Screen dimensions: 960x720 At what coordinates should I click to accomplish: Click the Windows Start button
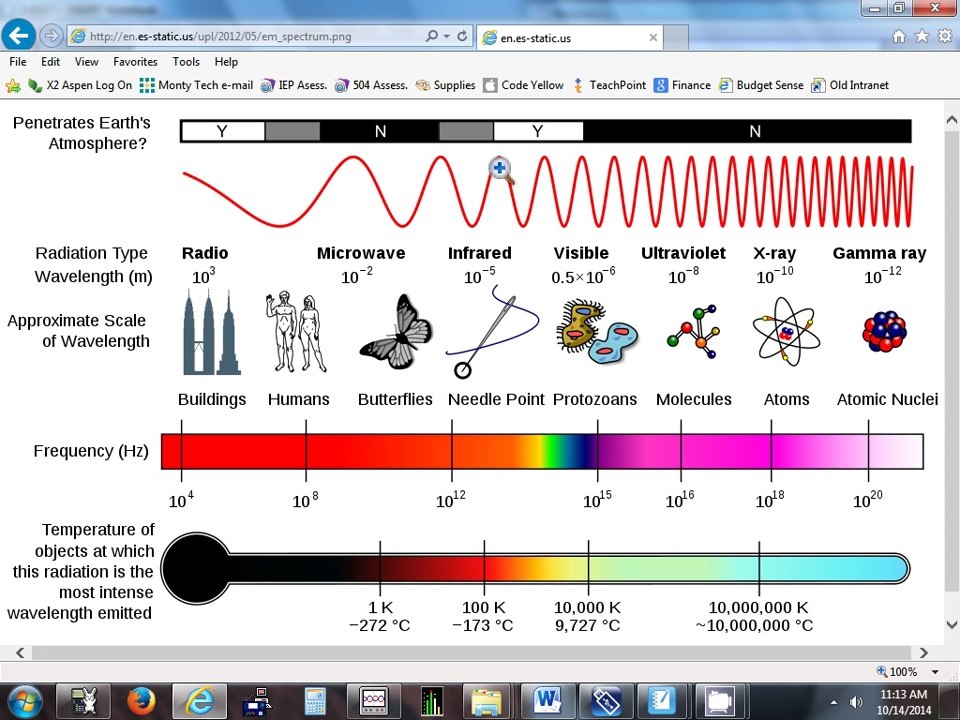(24, 701)
